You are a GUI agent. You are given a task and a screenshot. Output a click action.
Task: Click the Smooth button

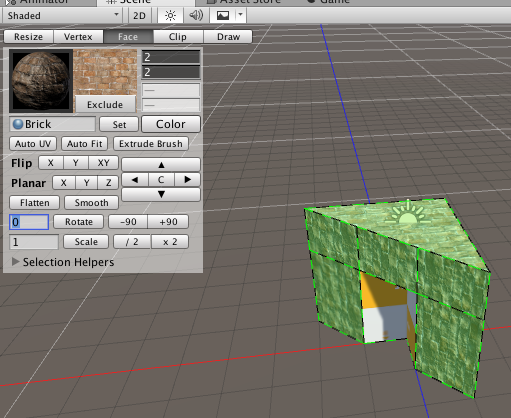point(91,203)
